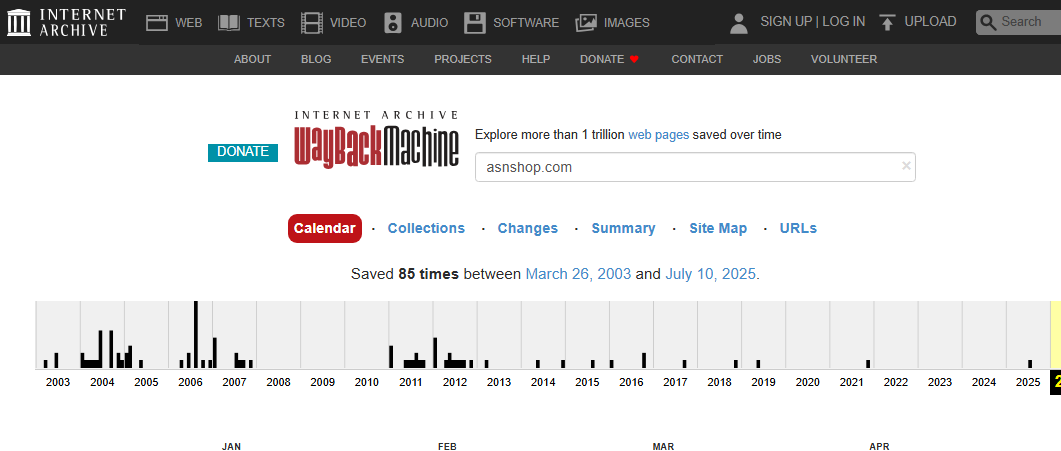Viewport: 1061px width, 451px height.
Task: Follow the 'web pages' link
Action: coord(658,135)
